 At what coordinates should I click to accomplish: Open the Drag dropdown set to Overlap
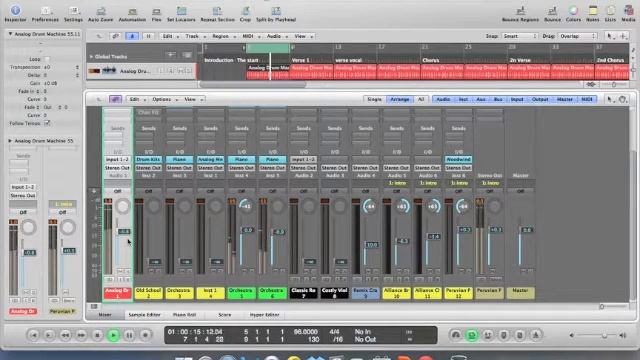[x=577, y=36]
